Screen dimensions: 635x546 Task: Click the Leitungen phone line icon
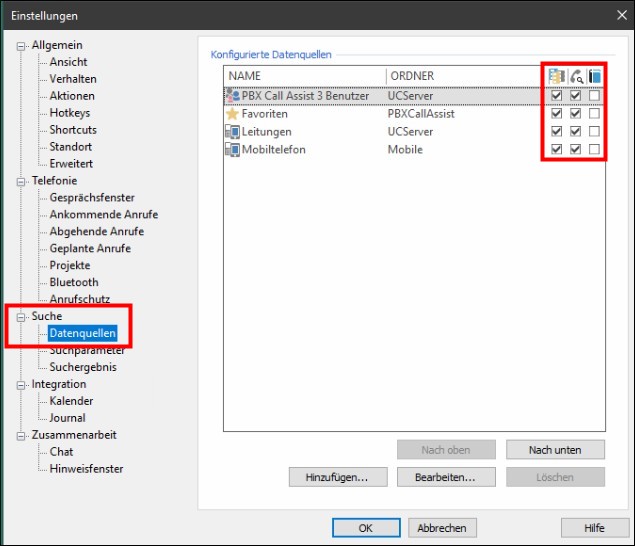(x=233, y=132)
